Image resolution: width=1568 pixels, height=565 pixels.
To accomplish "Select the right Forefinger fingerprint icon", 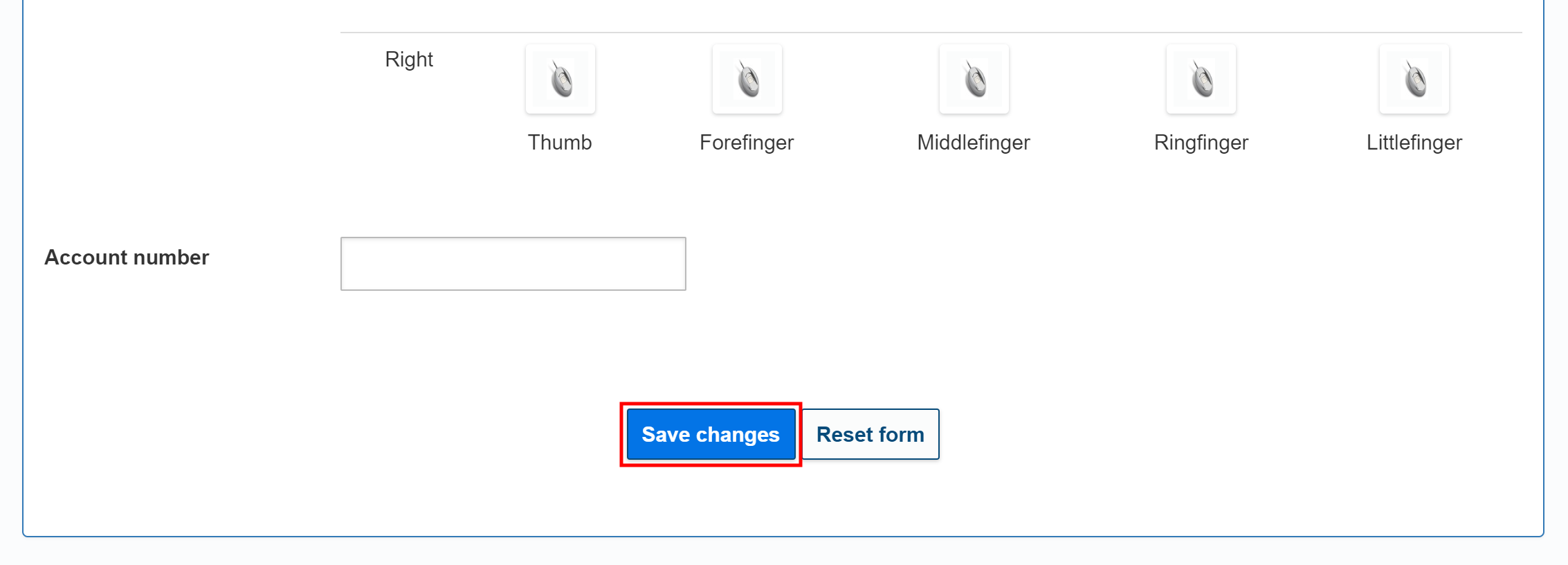I will pyautogui.click(x=747, y=79).
